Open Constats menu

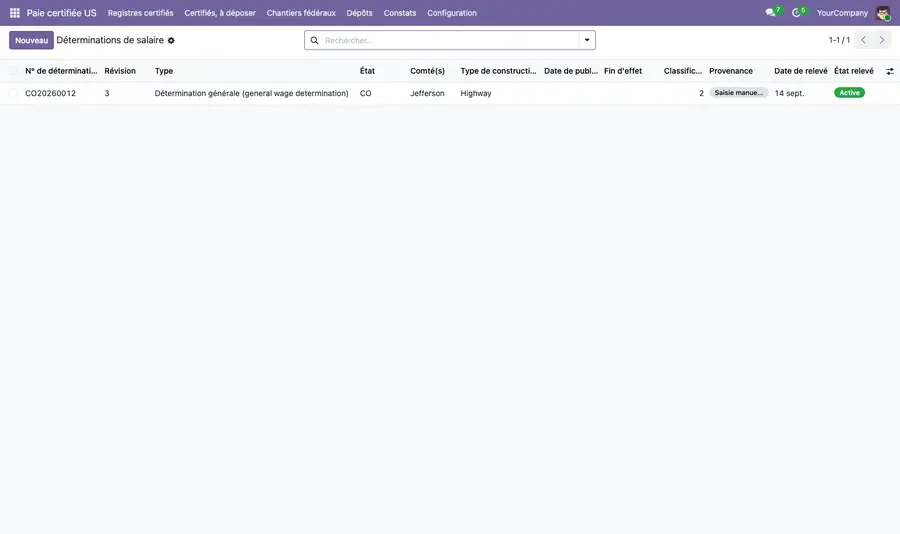399,13
